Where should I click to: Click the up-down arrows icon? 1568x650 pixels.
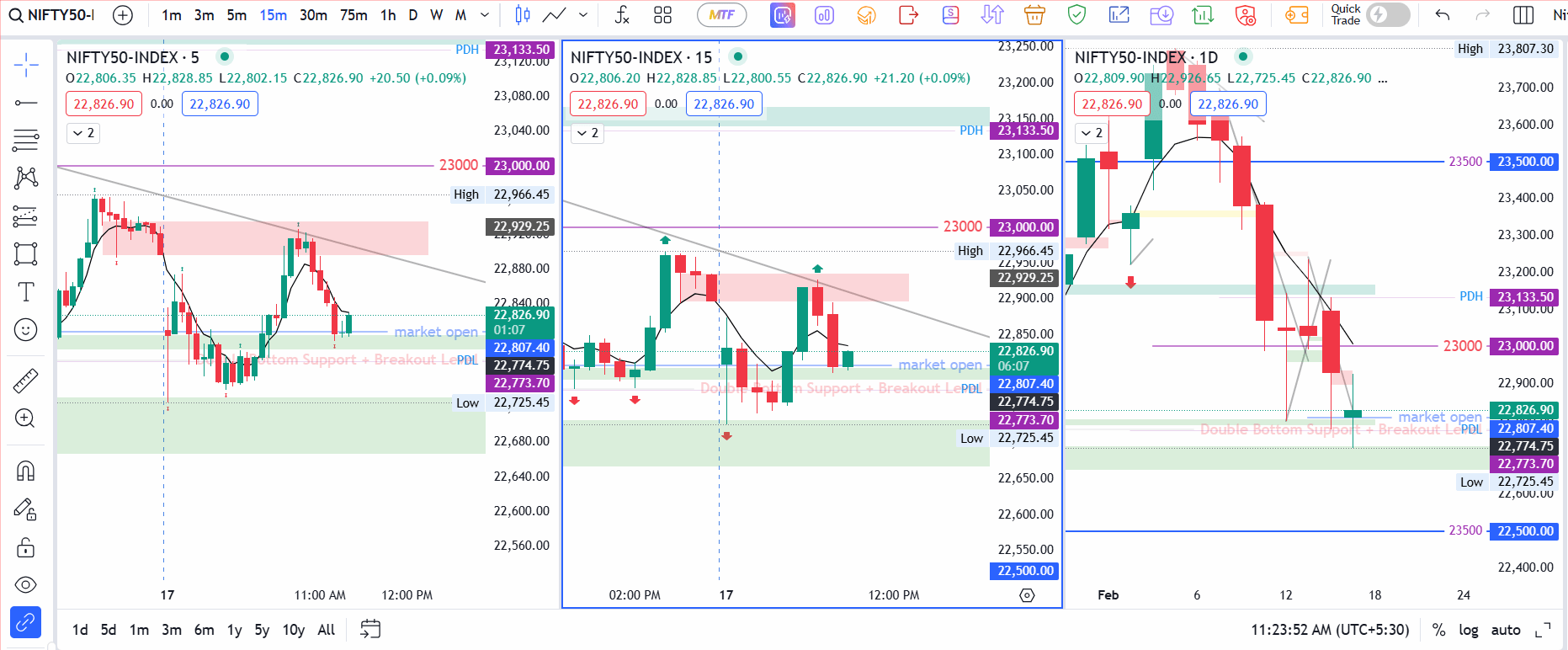pos(992,15)
